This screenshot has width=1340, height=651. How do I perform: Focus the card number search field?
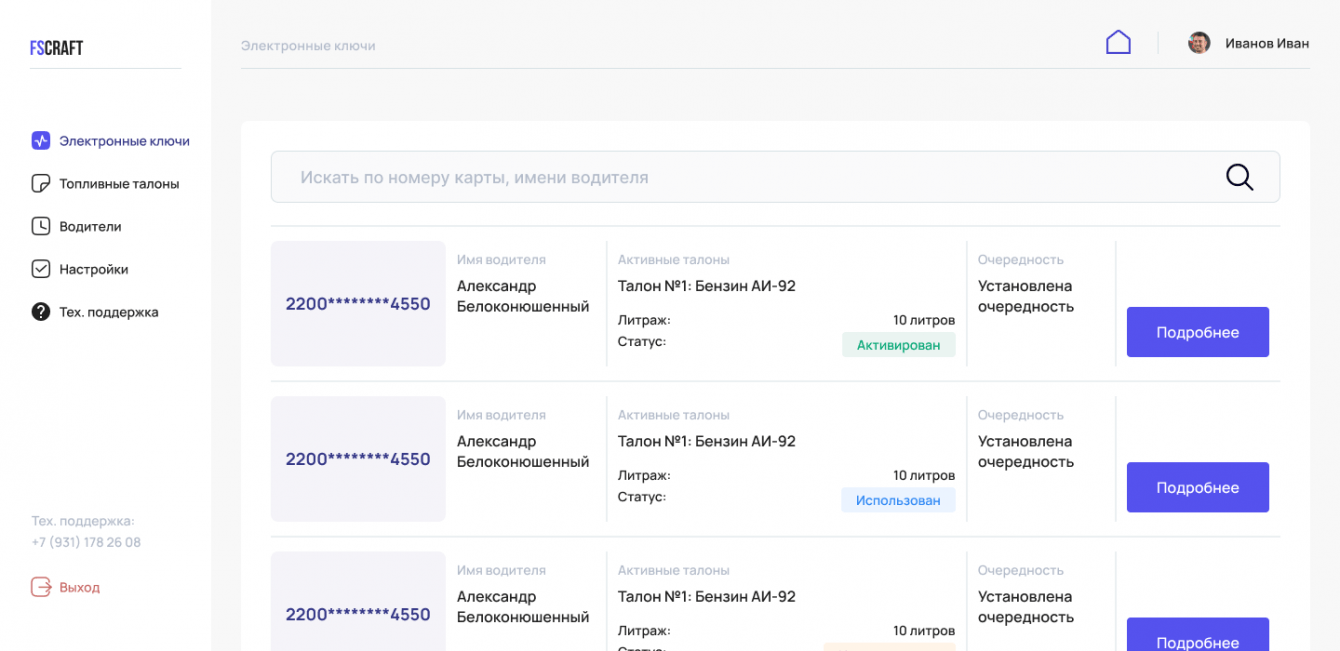pyautogui.click(x=740, y=177)
